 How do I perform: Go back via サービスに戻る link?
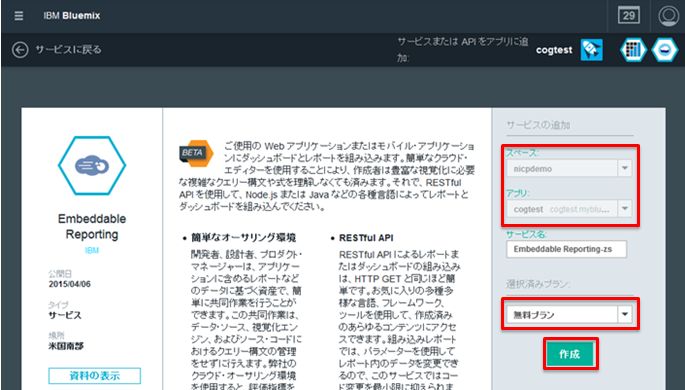point(68,50)
